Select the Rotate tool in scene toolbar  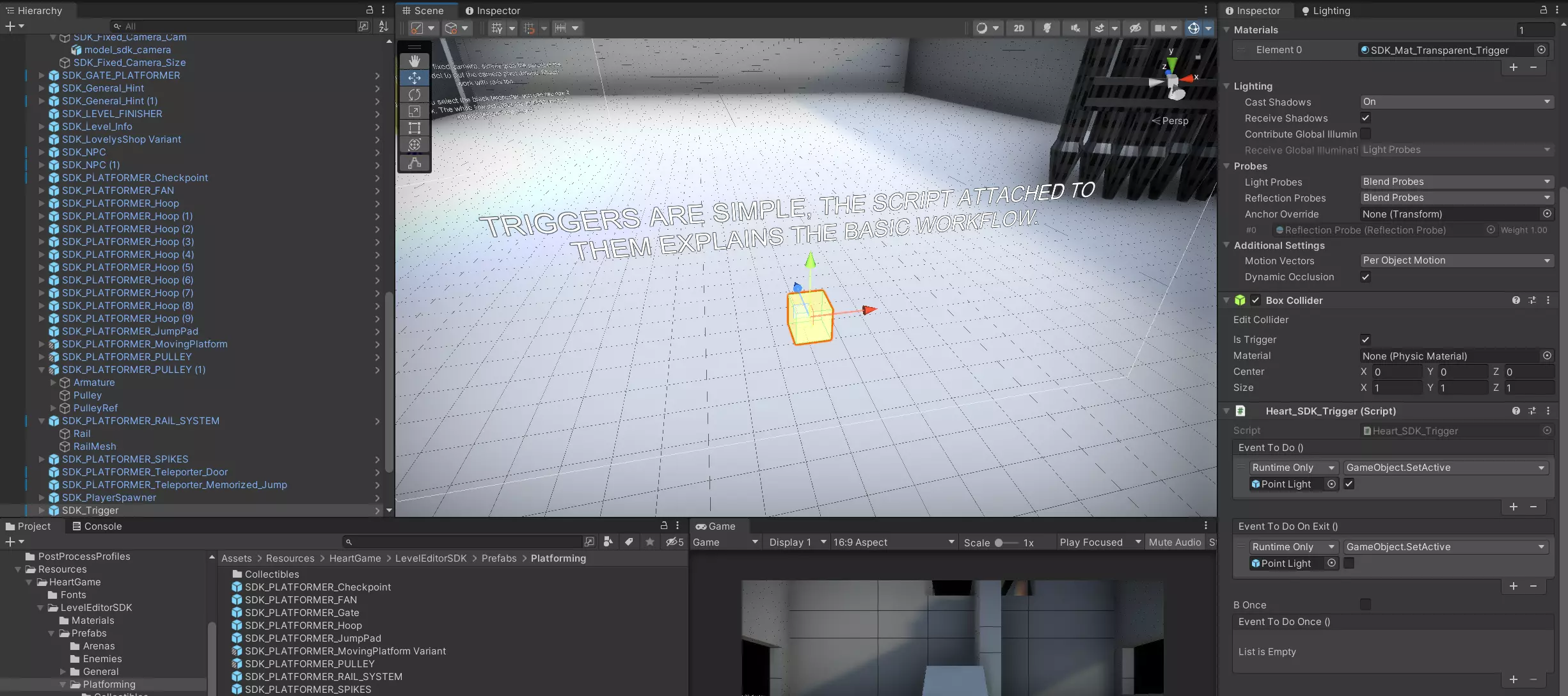click(415, 95)
